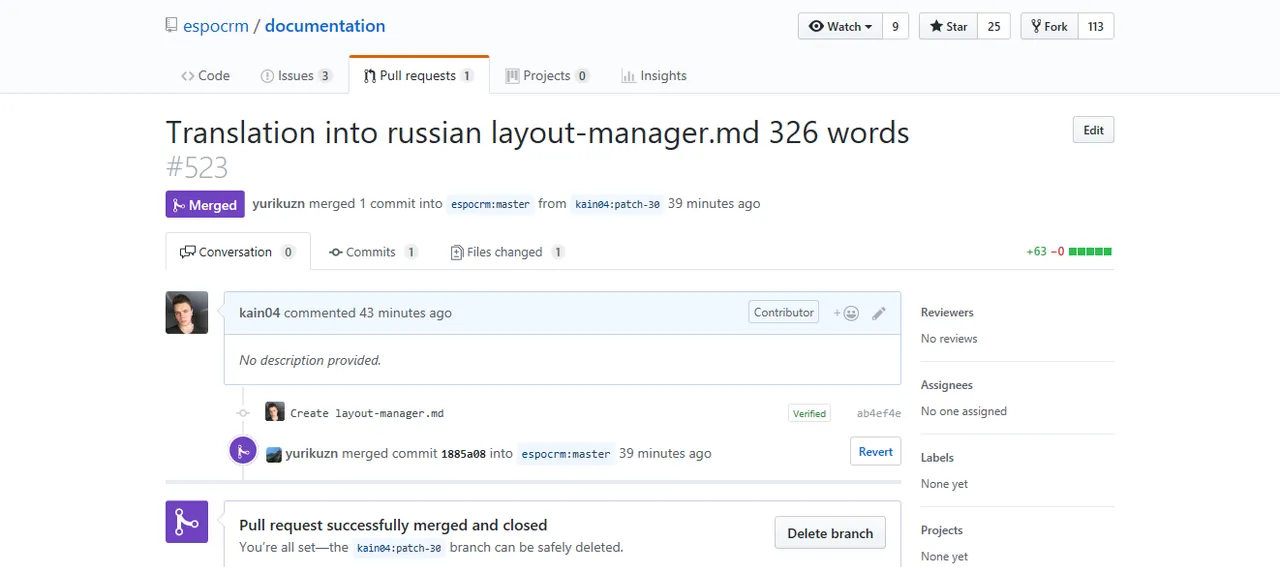Click the kain04:patch-30 branch label in header
The image size is (1280, 567).
(x=617, y=204)
